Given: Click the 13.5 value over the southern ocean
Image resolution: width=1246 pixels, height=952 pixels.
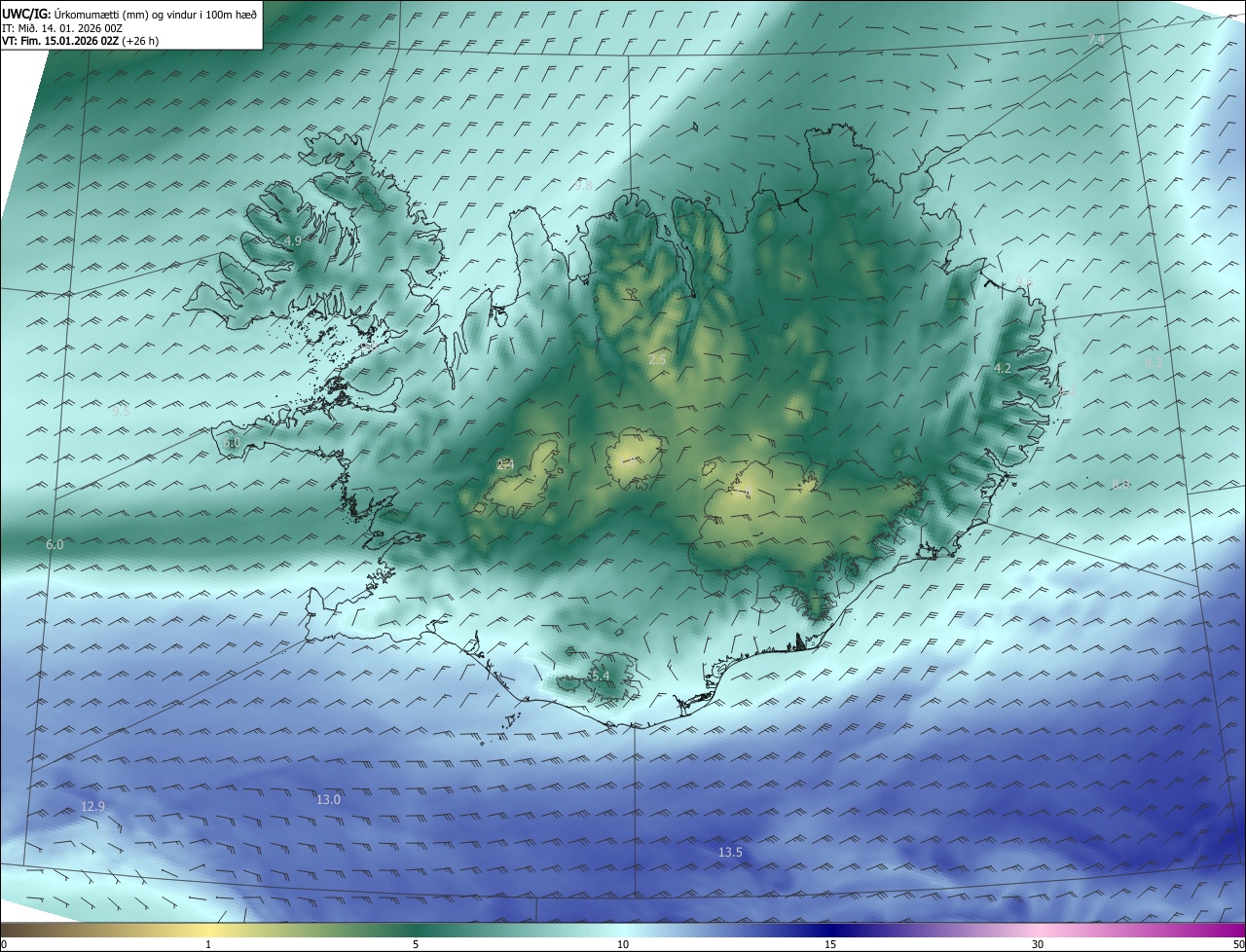Looking at the screenshot, I should click(x=730, y=852).
